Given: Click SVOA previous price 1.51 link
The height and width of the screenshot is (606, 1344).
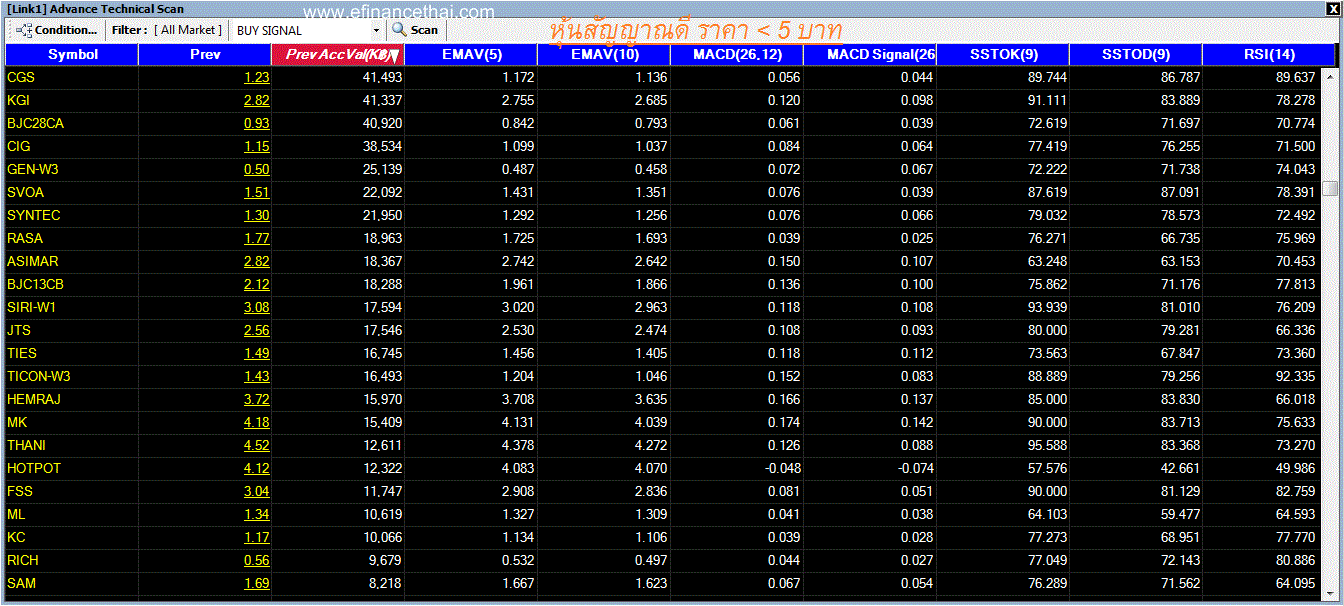Looking at the screenshot, I should point(256,192).
